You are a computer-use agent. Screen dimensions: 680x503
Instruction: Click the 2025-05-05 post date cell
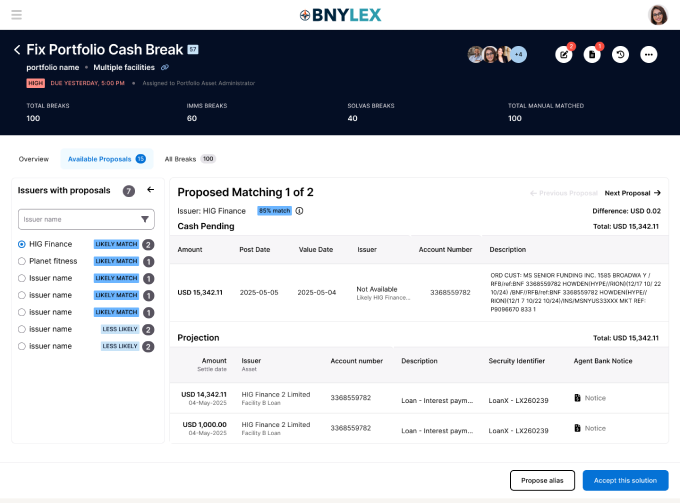[259, 293]
